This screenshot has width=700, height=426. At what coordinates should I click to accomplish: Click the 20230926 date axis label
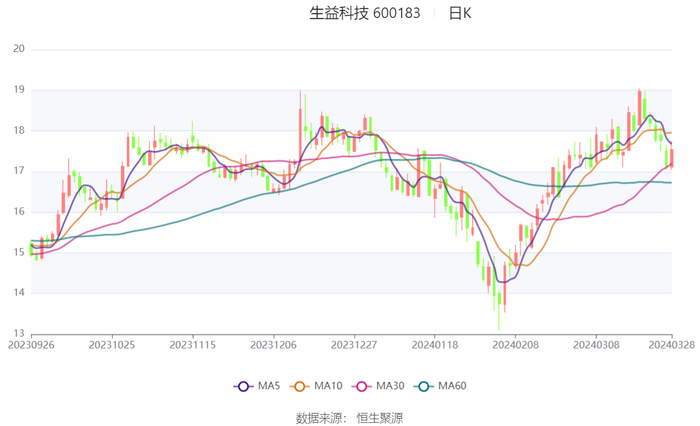[31, 345]
